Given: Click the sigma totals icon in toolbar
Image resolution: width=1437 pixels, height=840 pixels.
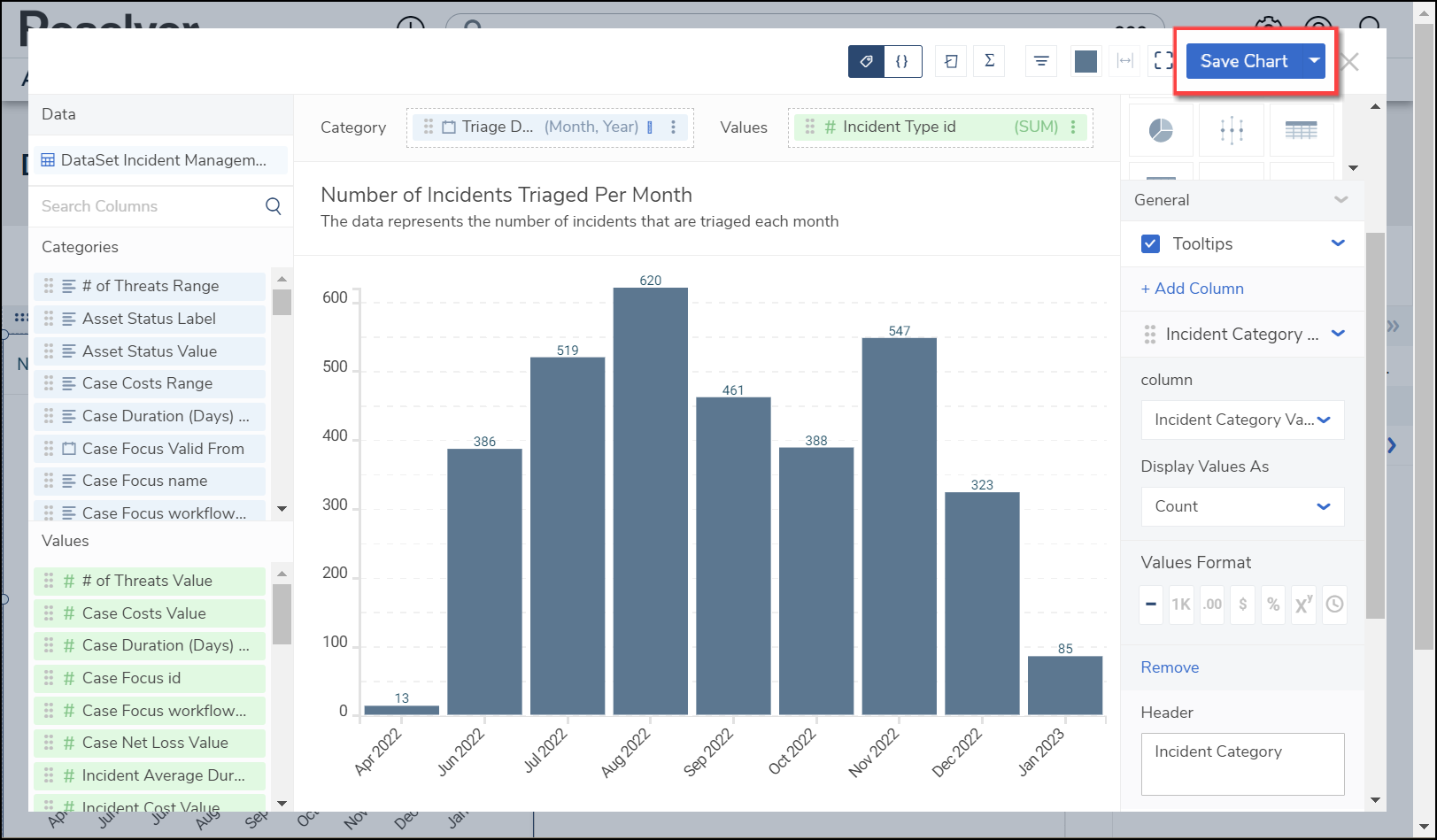Looking at the screenshot, I should tap(989, 61).
